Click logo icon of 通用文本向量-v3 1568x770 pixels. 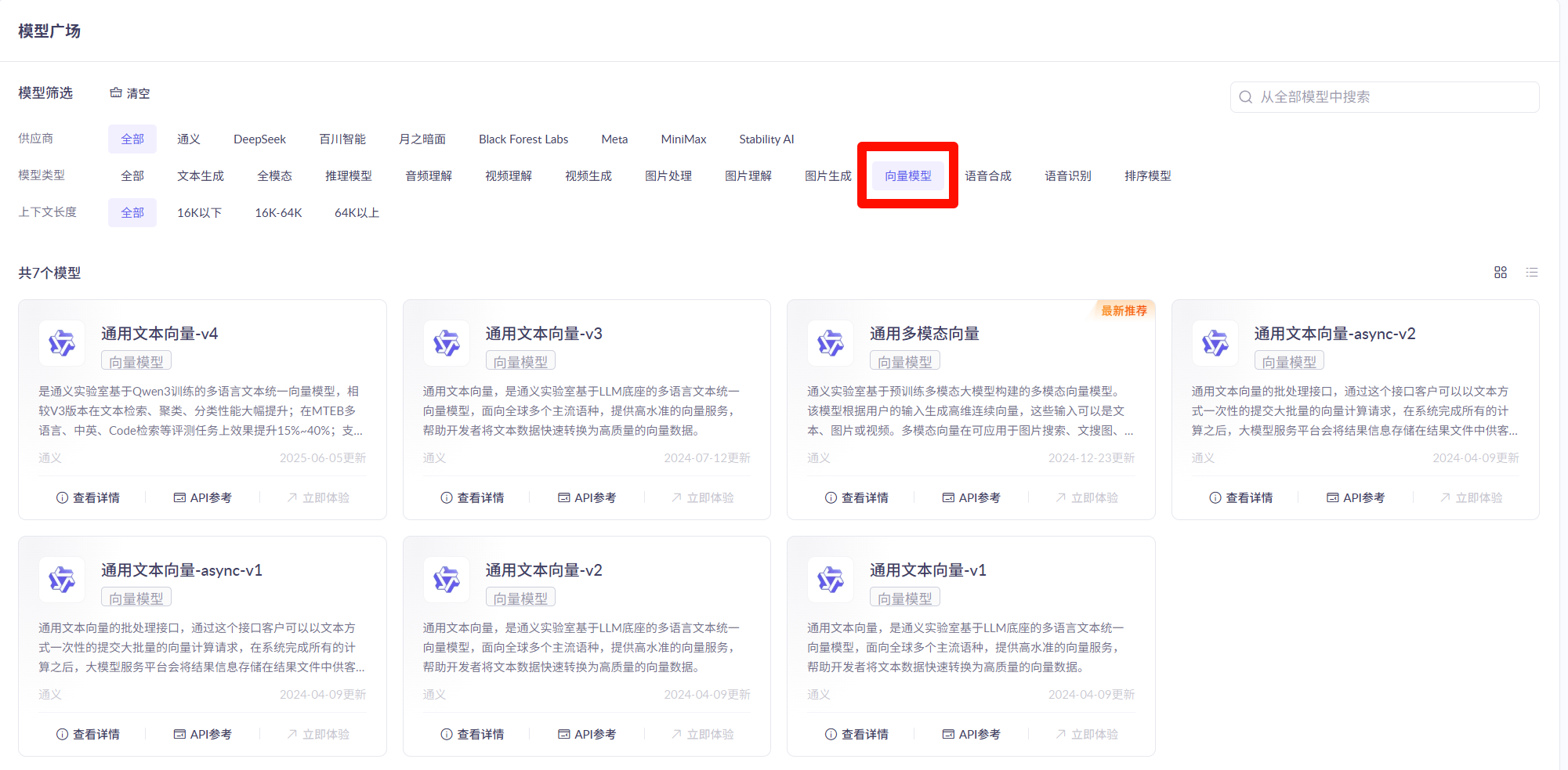click(x=447, y=343)
